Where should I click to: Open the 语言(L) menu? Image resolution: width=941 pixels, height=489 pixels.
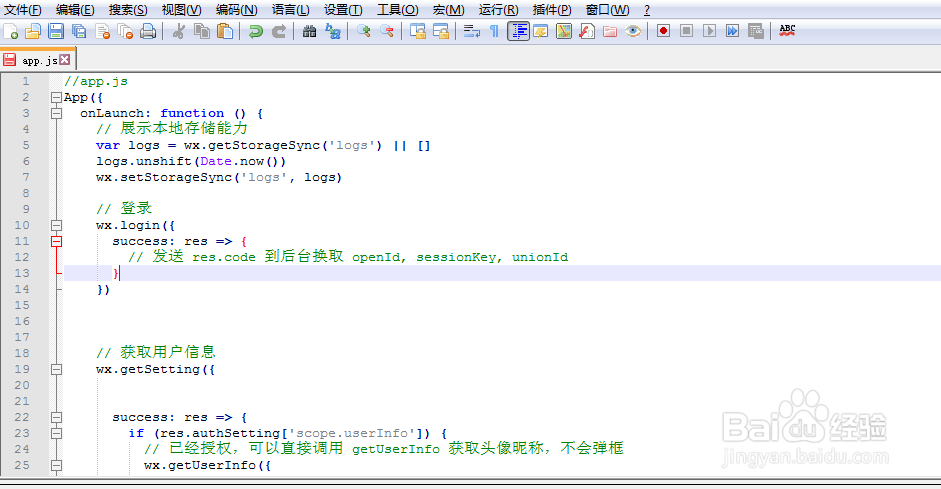tap(290, 10)
